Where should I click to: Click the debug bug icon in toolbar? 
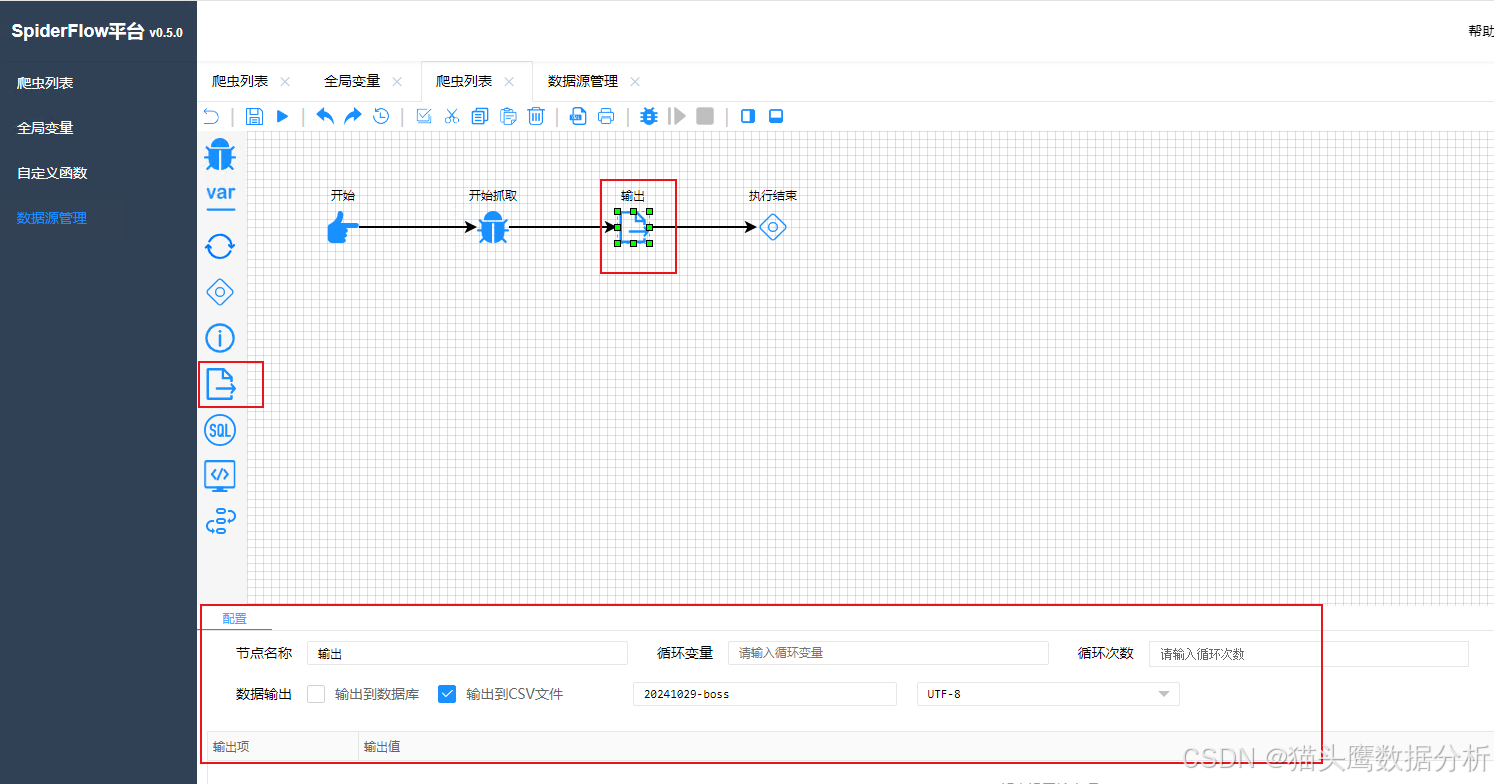648,116
